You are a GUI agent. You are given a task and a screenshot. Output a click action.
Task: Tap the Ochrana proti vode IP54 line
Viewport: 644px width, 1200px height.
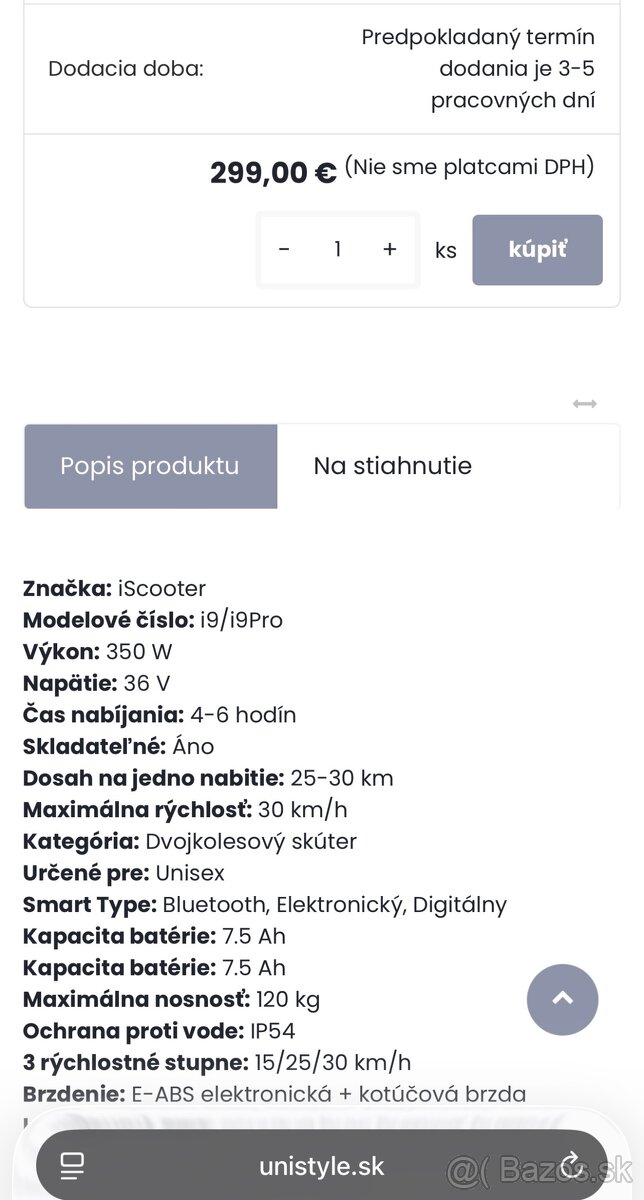[x=159, y=1030]
